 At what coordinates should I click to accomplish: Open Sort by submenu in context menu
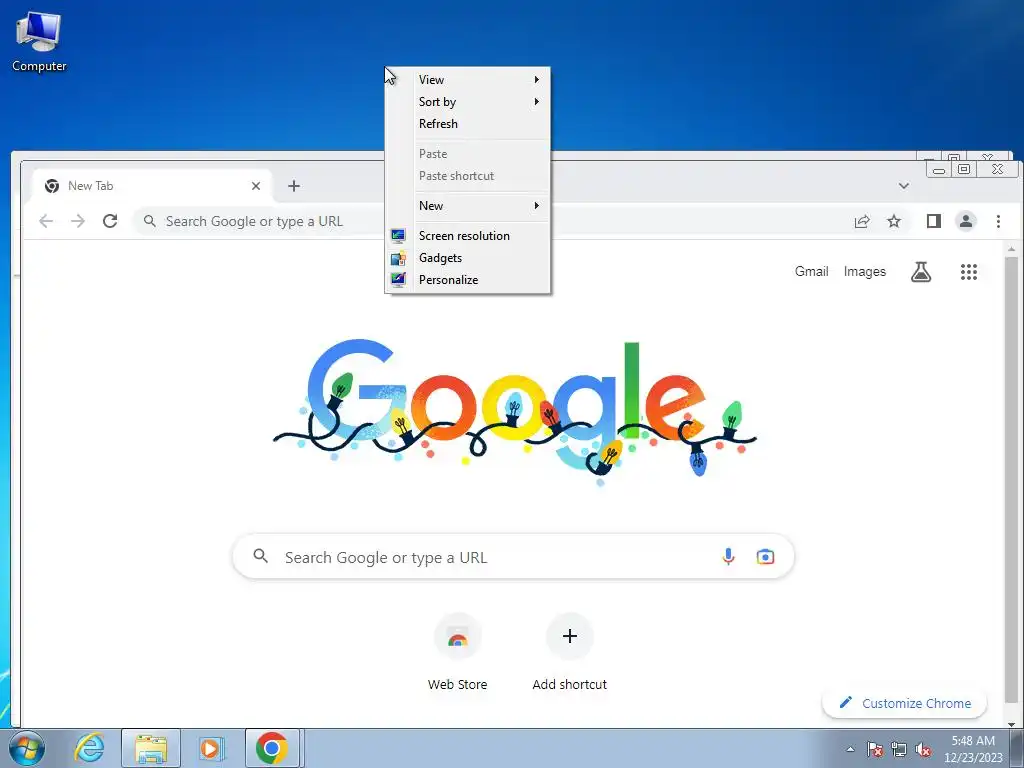[x=468, y=102]
